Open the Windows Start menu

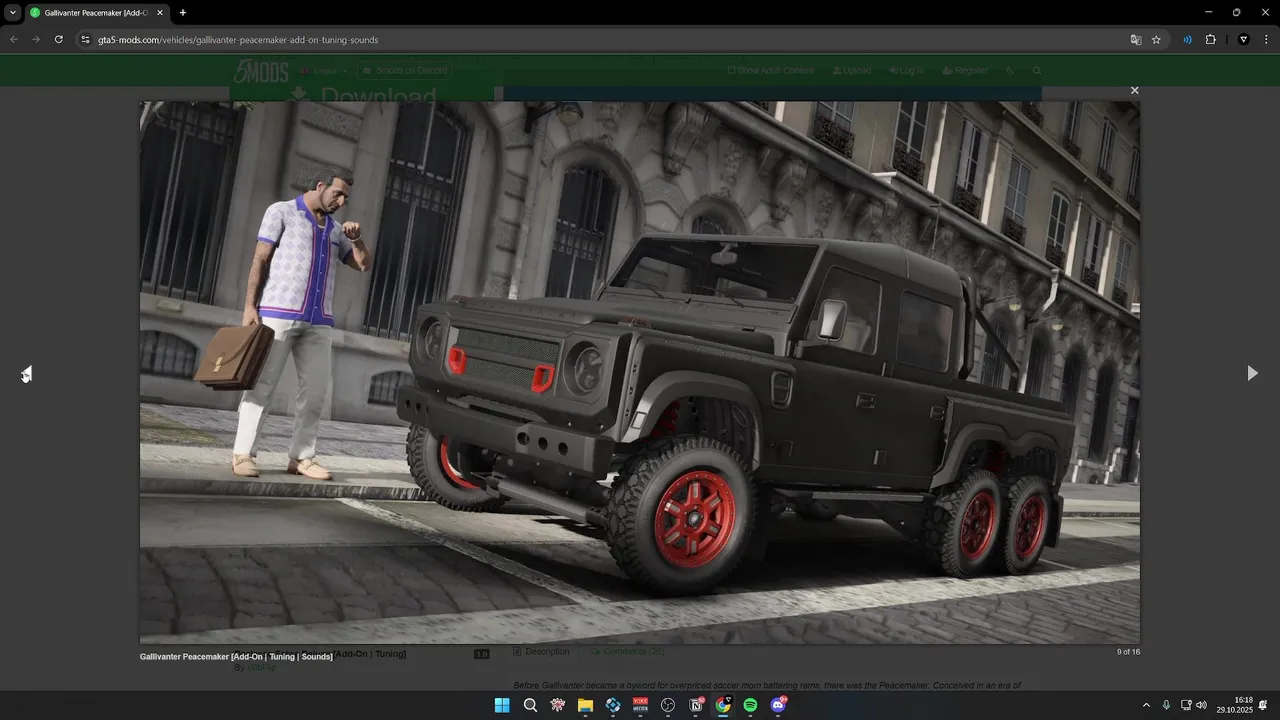point(502,705)
